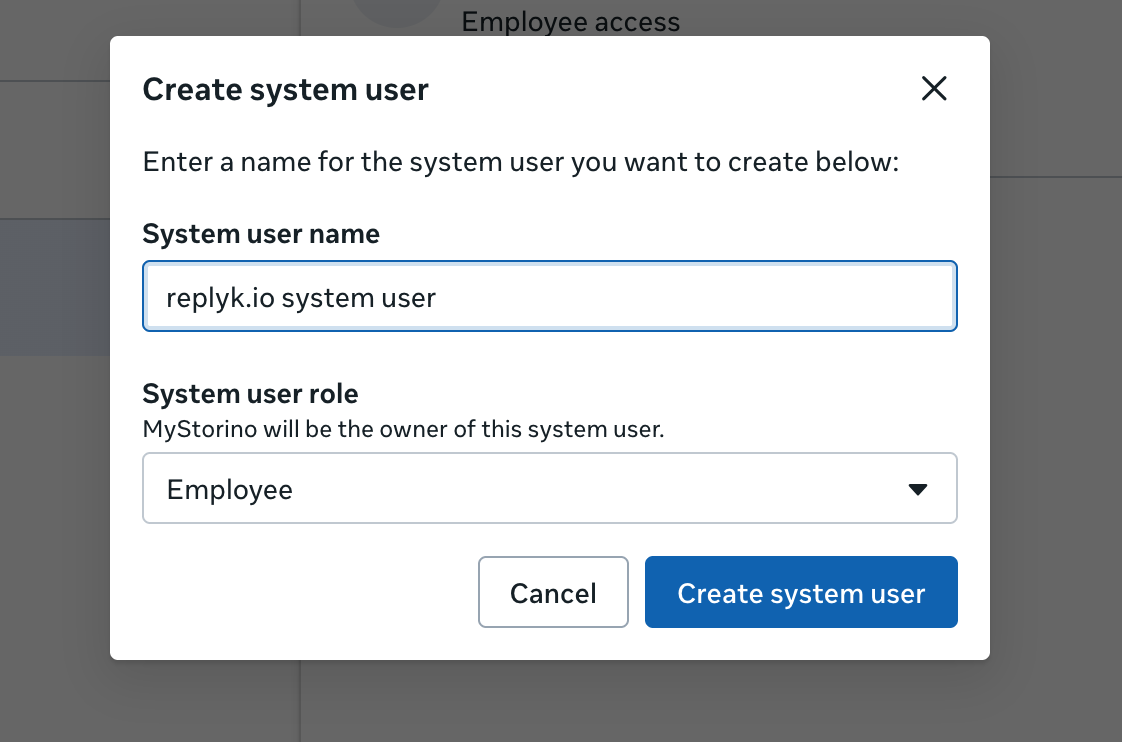Click the 'System user role' label
This screenshot has height=742, width=1122.
pyautogui.click(x=250, y=394)
